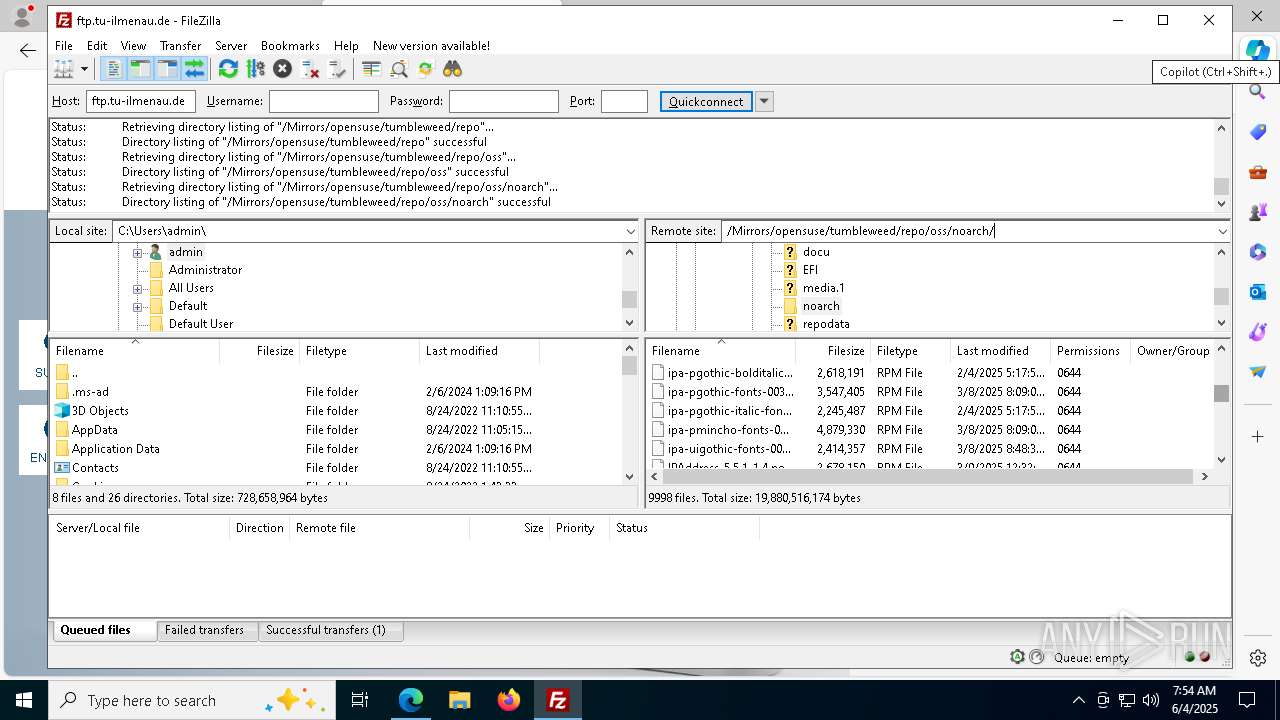Open Microsoft Edge from the taskbar

(x=411, y=700)
